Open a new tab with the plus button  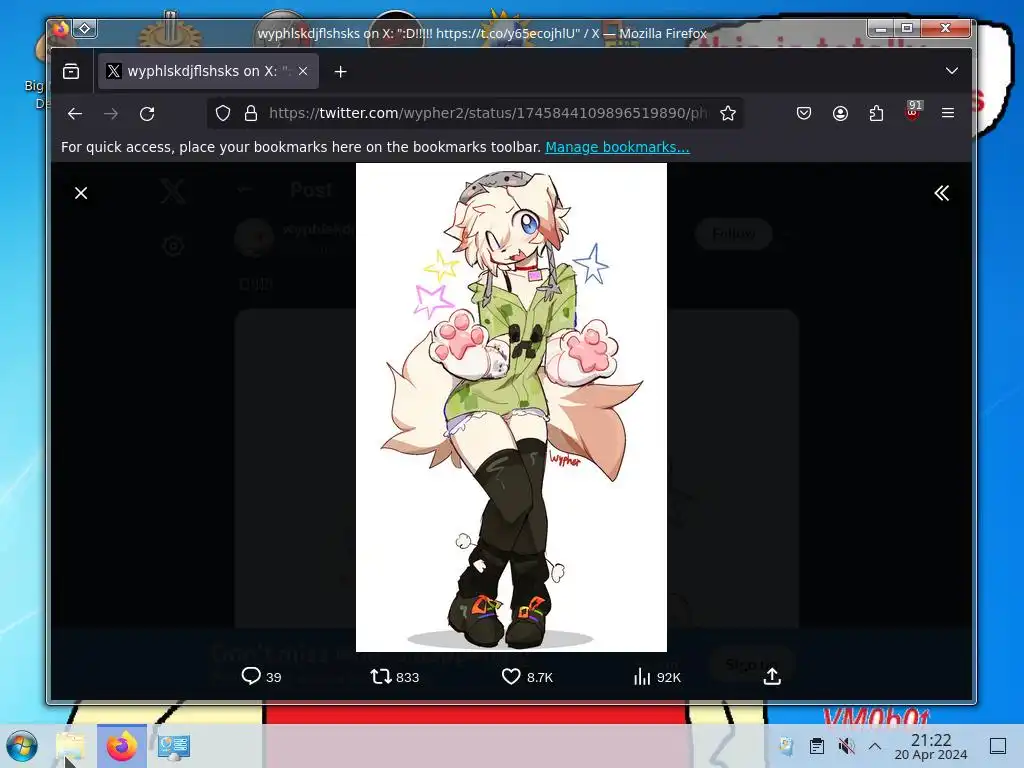(x=340, y=71)
